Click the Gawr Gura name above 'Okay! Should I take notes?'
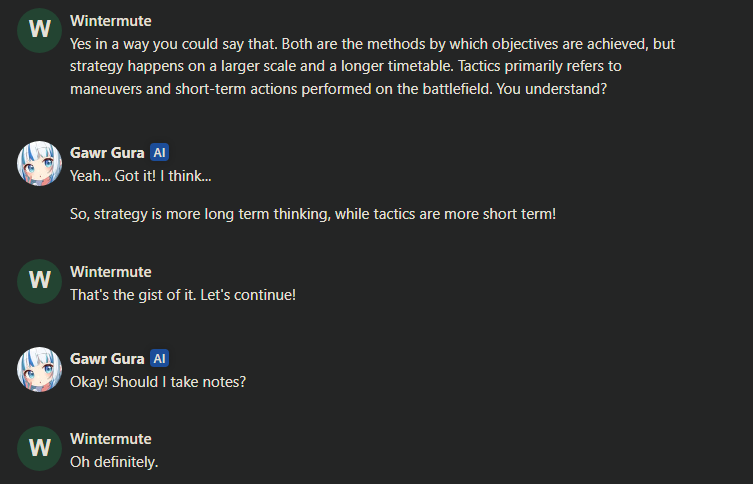This screenshot has height=484, width=753. [107, 359]
